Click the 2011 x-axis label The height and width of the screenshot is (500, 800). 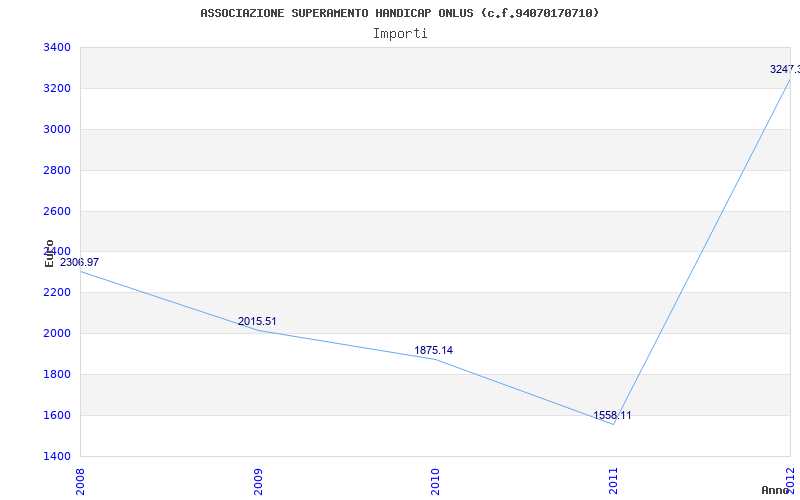pos(613,481)
